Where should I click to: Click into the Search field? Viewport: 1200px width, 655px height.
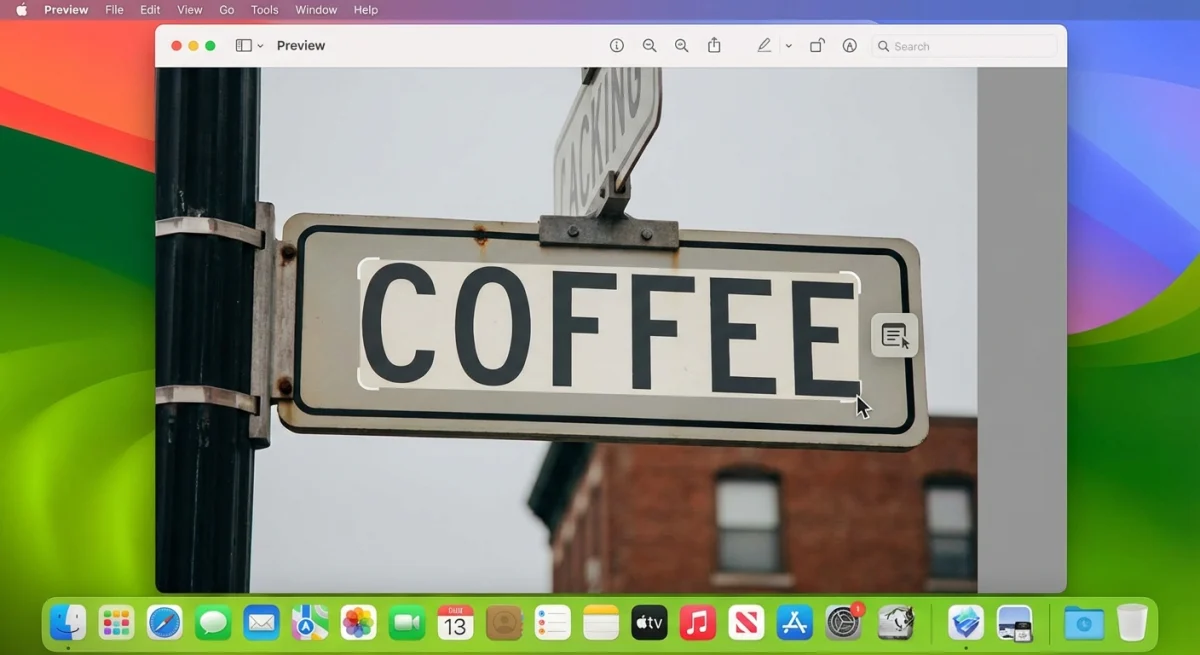[964, 46]
